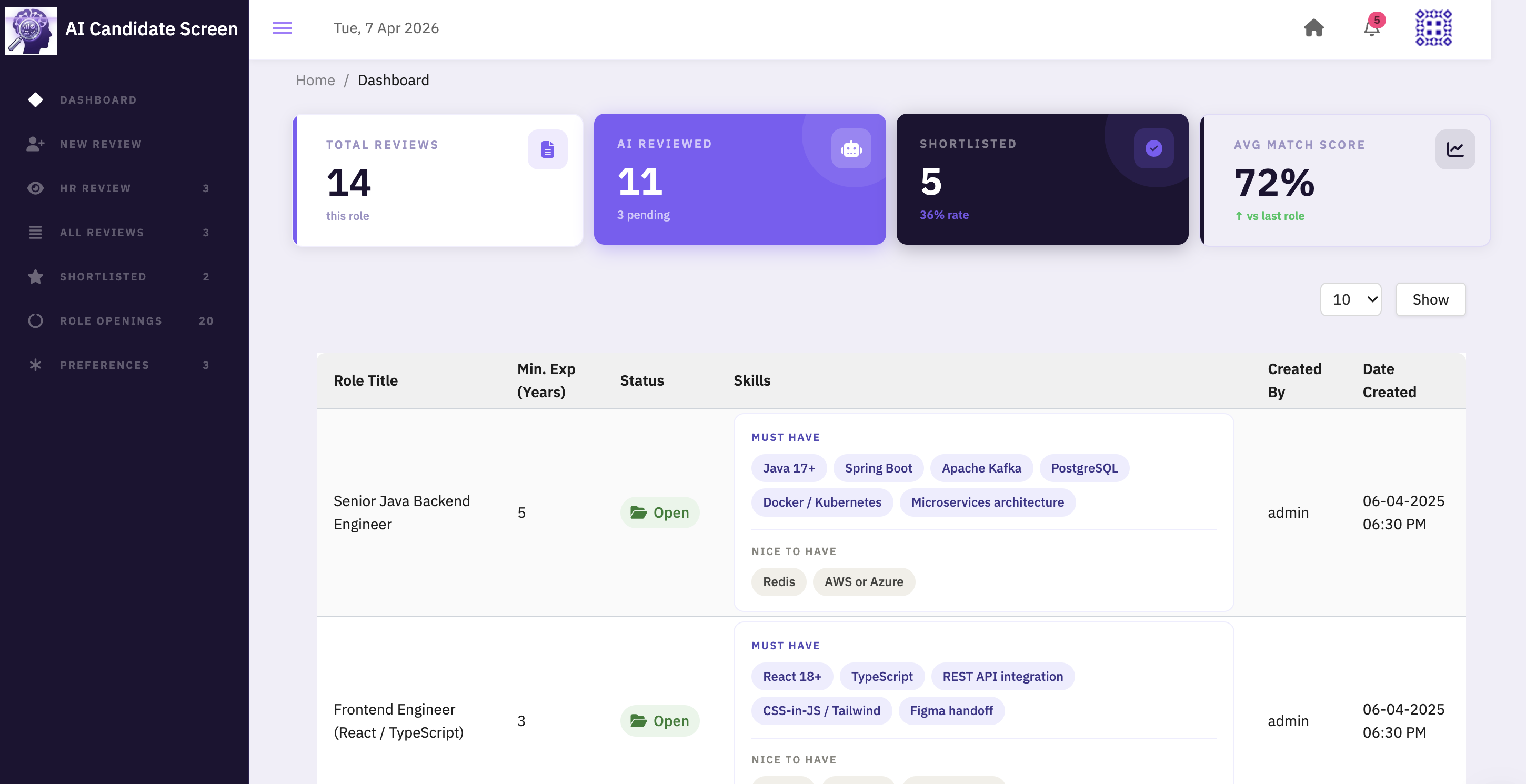The image size is (1526, 784).
Task: Select Shortlisted in sidebar menu
Action: (103, 277)
